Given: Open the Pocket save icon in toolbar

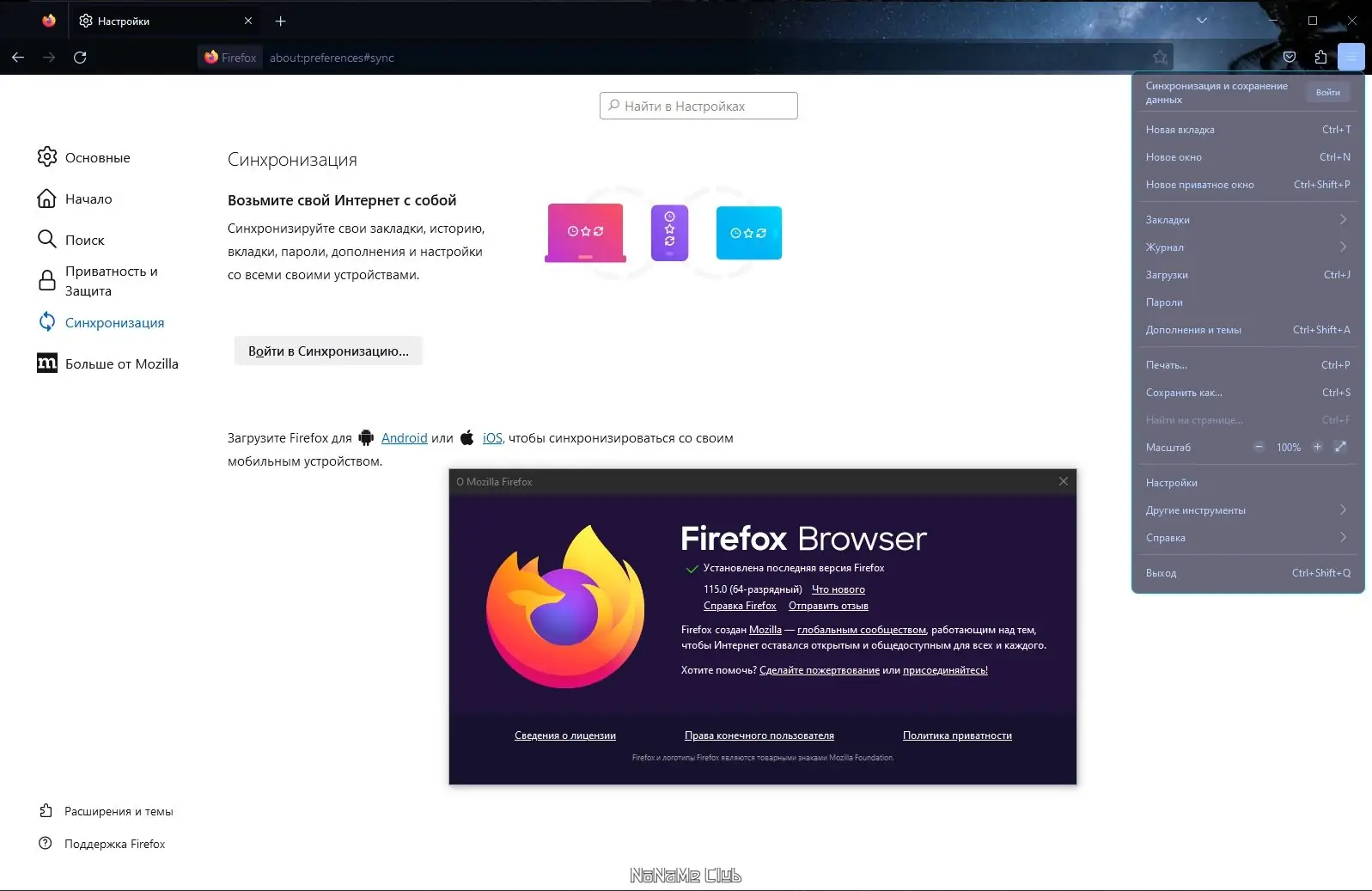Looking at the screenshot, I should point(1290,58).
